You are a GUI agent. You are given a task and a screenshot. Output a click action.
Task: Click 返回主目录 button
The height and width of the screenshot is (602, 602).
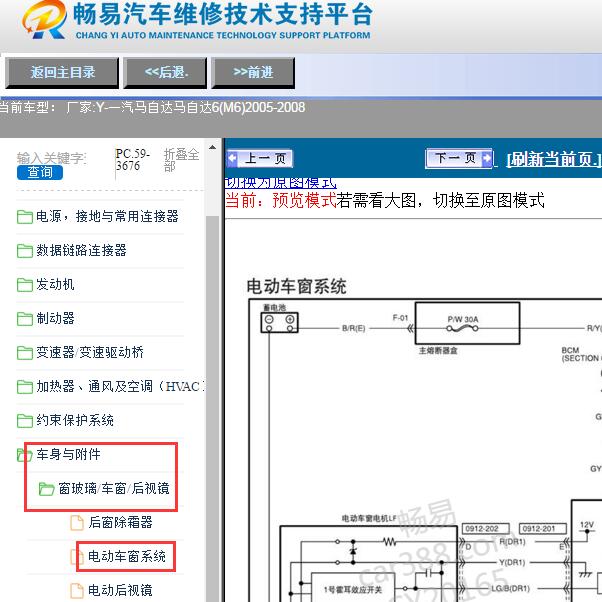62,73
